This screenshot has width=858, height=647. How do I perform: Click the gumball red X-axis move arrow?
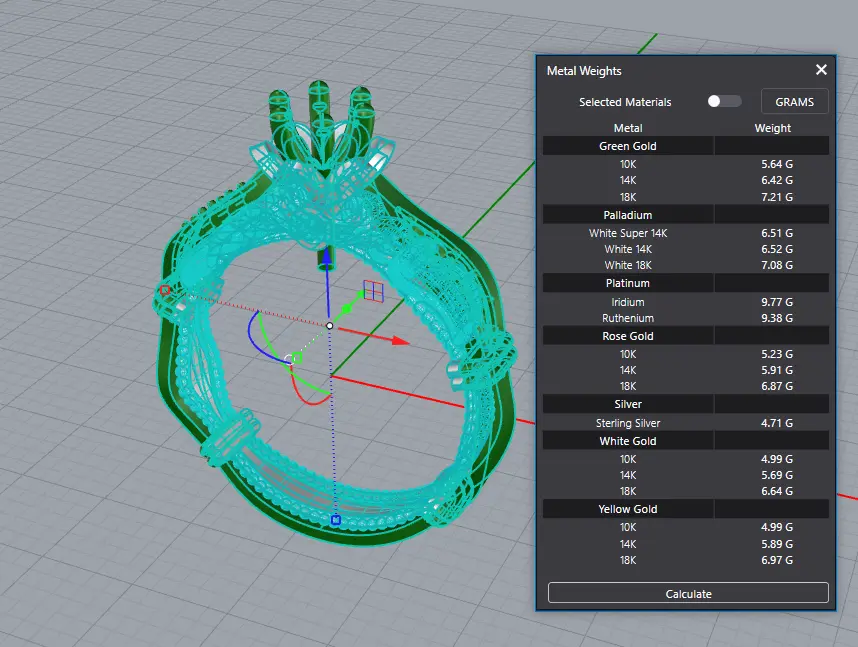coord(400,341)
